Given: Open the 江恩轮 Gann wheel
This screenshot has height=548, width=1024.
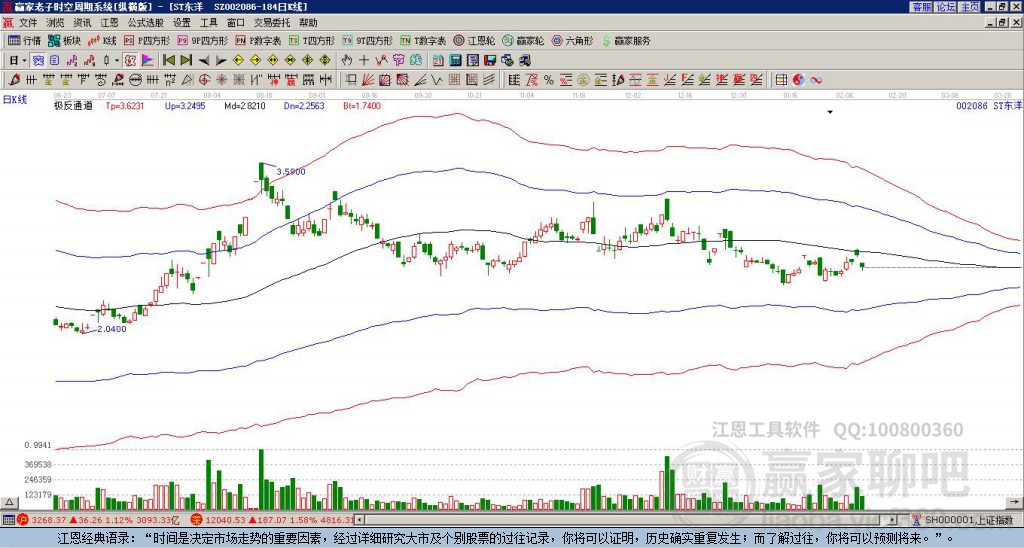Looking at the screenshot, I should point(474,40).
